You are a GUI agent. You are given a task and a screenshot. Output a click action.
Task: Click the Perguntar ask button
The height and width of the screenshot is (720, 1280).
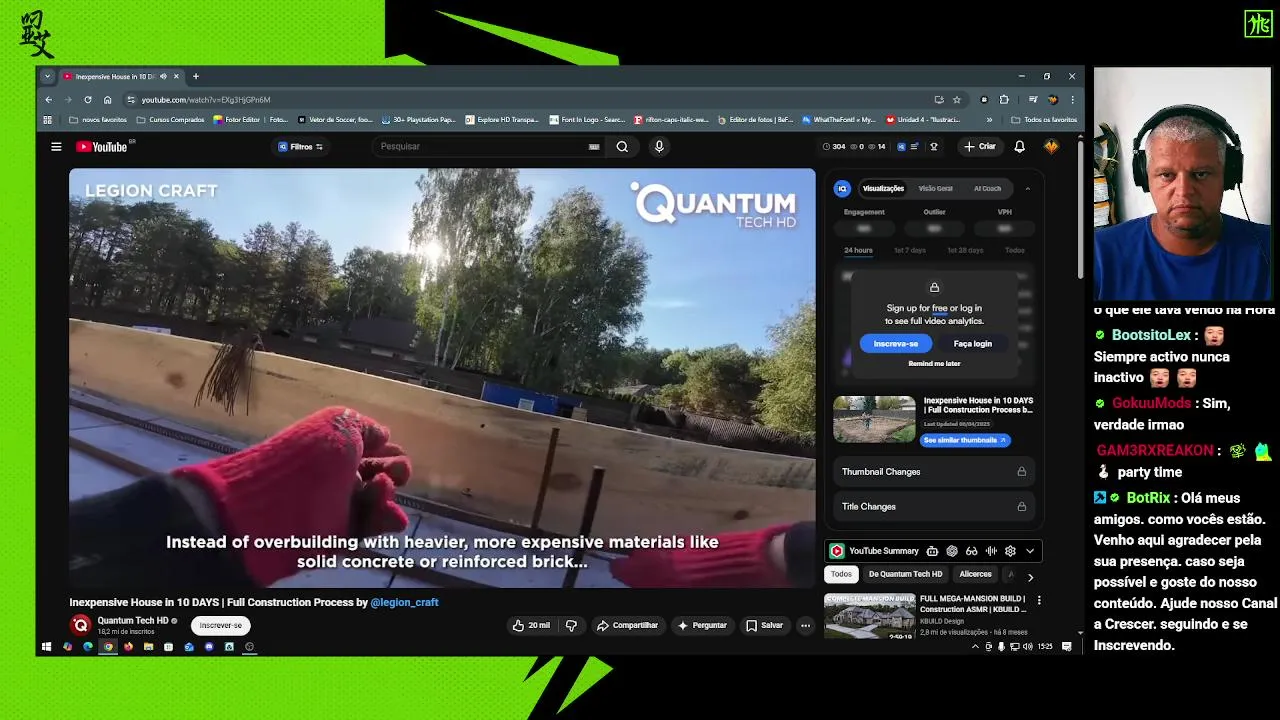click(x=702, y=625)
